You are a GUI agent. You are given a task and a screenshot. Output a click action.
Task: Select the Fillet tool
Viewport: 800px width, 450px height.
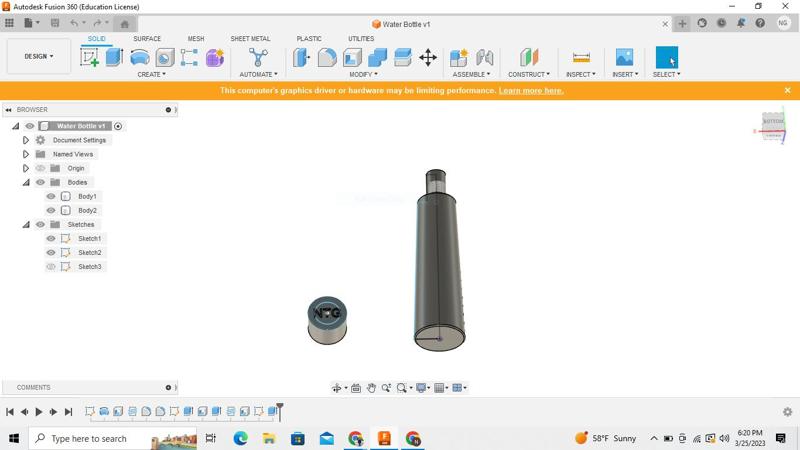point(327,57)
